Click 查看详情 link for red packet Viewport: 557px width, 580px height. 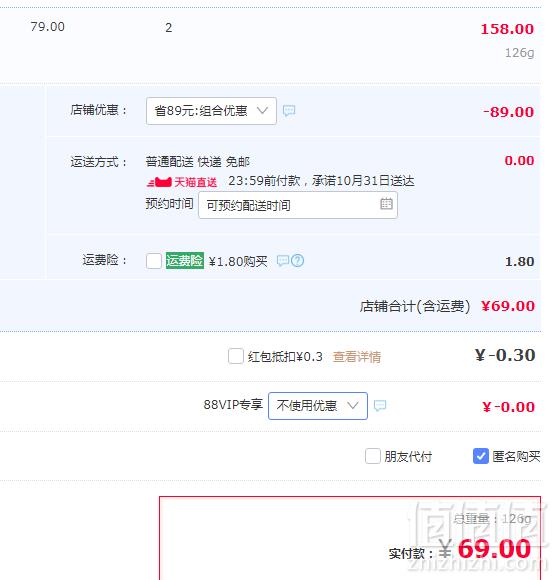coord(357,357)
